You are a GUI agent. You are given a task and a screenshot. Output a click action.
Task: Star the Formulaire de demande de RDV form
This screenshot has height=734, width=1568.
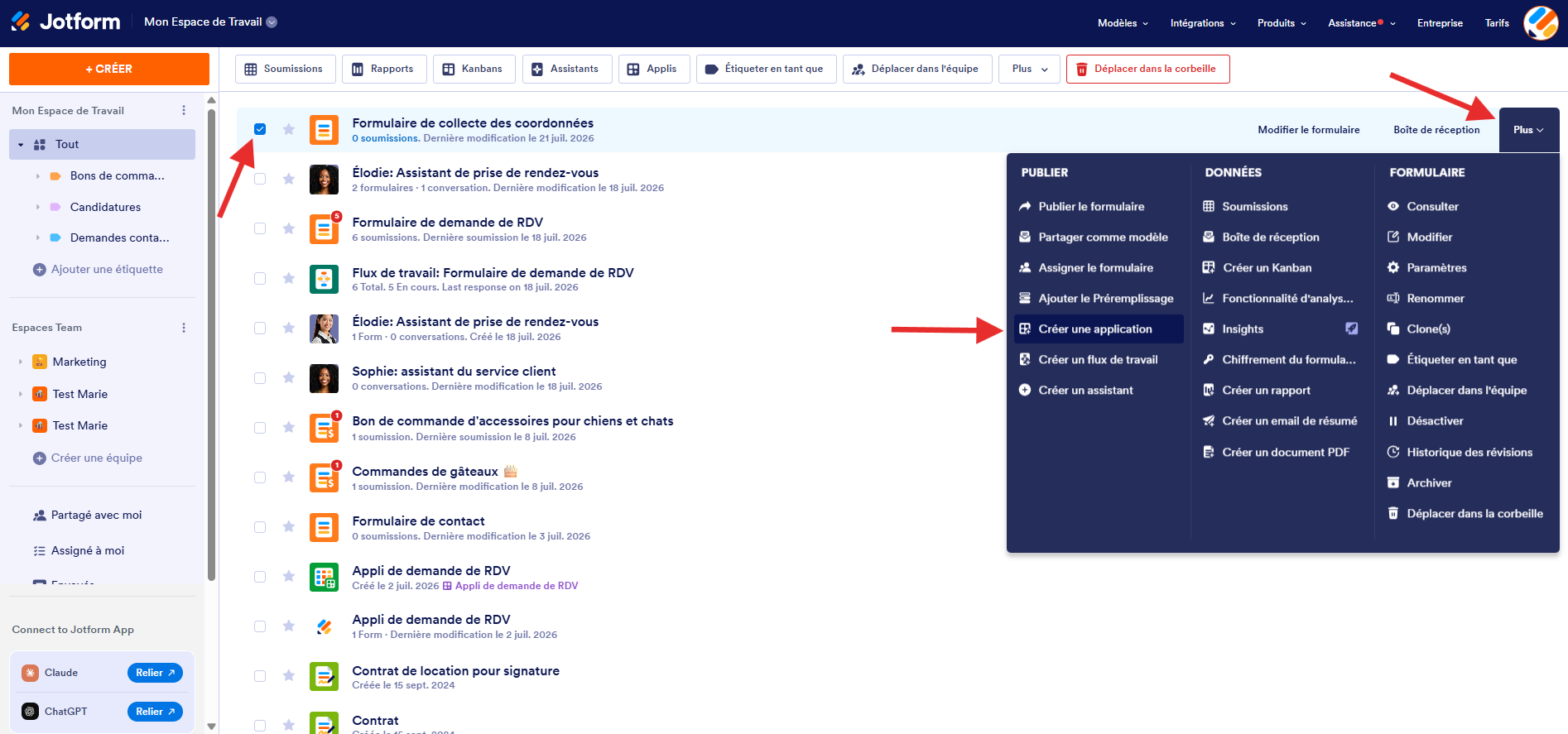click(288, 228)
